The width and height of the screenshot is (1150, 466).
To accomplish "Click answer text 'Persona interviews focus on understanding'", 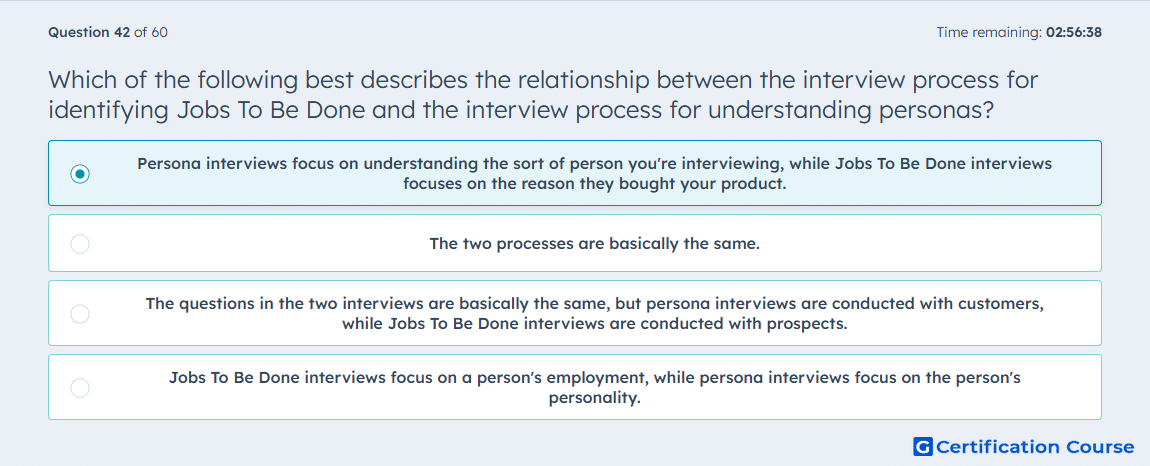I will coord(594,173).
